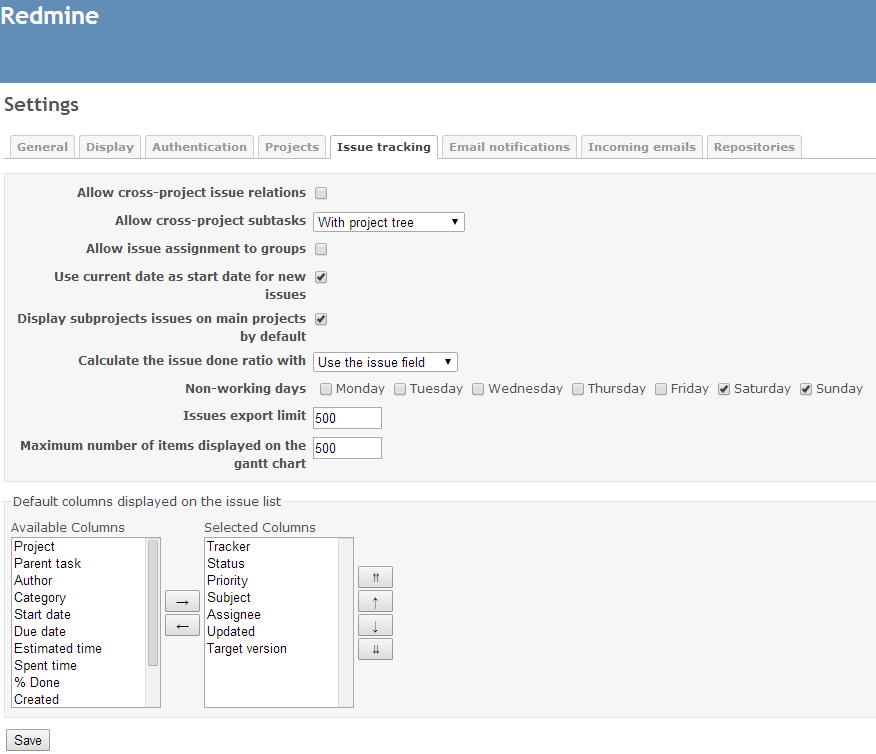Enable issue assignment to groups
The height and width of the screenshot is (754, 876).
point(321,249)
